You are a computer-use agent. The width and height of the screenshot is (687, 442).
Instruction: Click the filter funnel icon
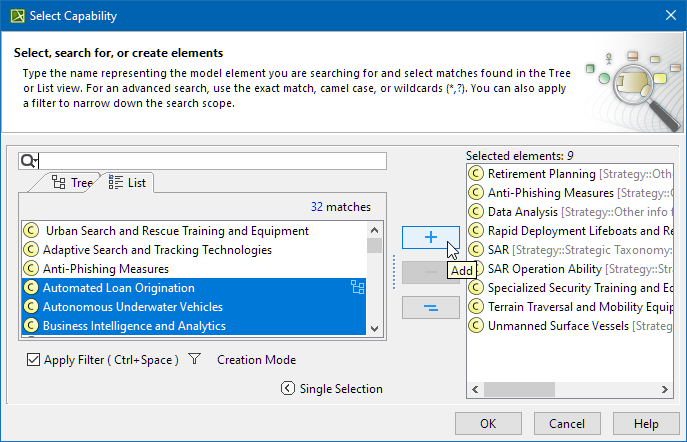pos(195,360)
